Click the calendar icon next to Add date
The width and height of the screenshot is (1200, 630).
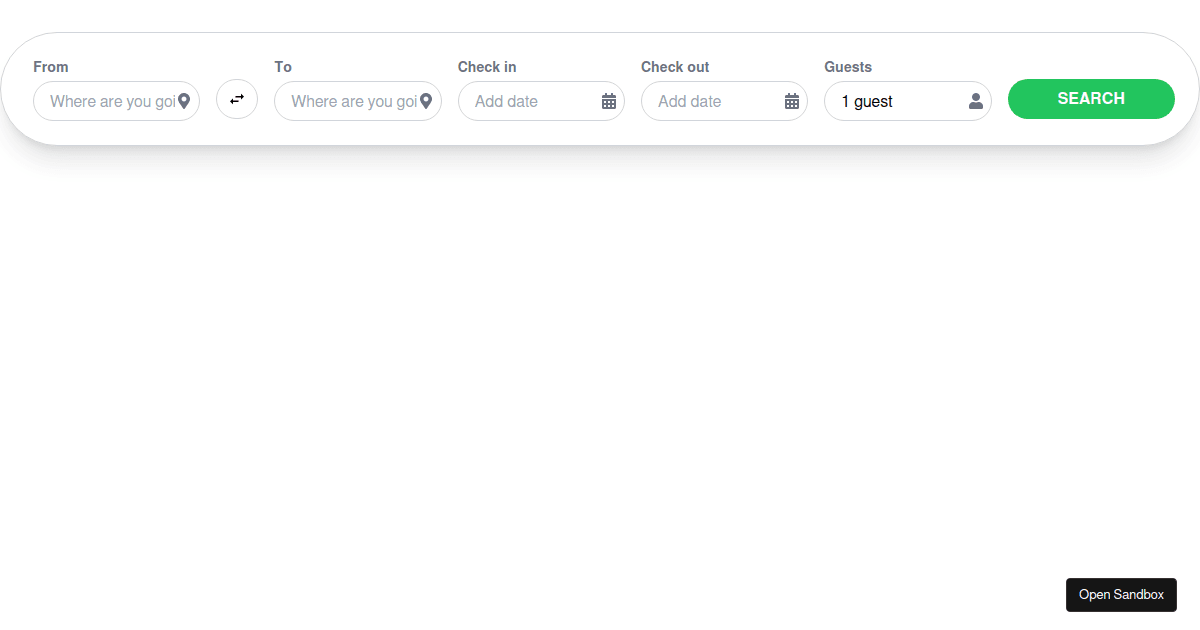point(609,101)
